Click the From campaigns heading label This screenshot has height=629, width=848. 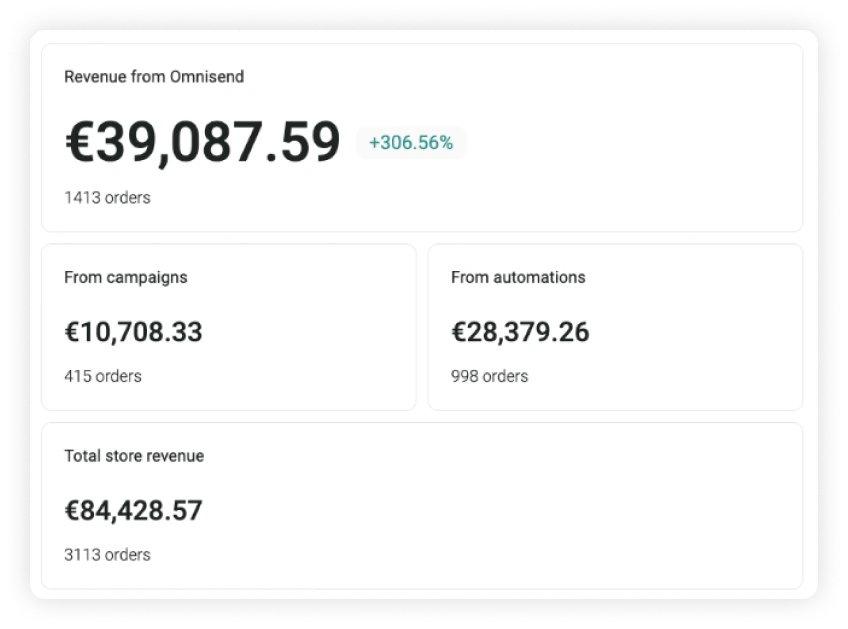[125, 277]
